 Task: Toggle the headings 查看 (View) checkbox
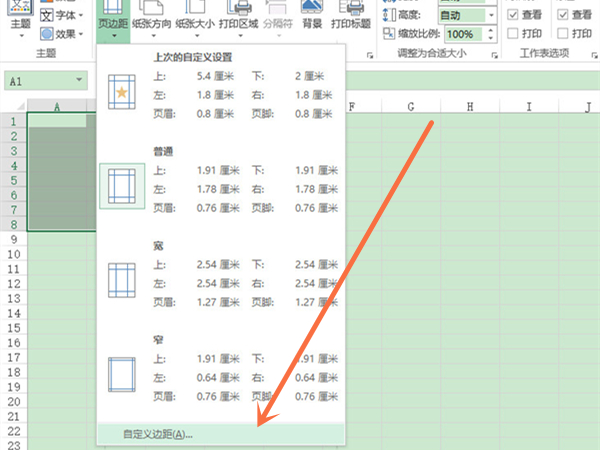(x=563, y=16)
